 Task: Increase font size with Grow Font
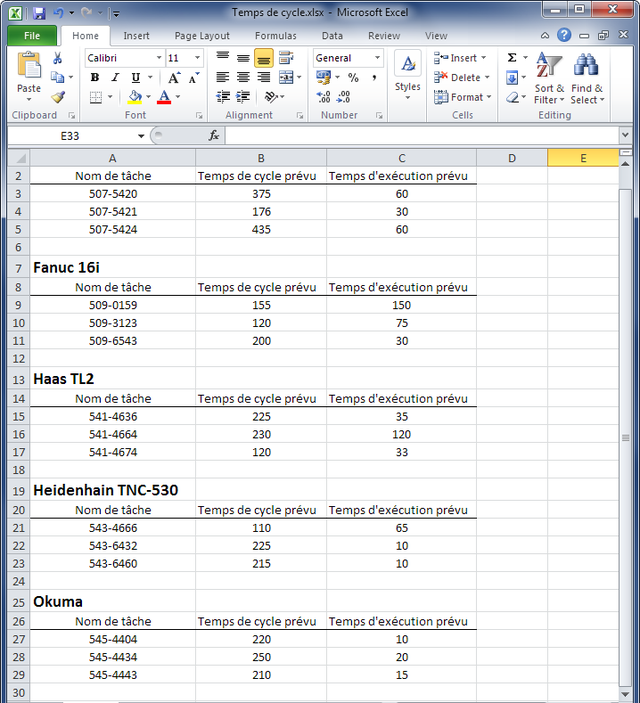(x=174, y=78)
